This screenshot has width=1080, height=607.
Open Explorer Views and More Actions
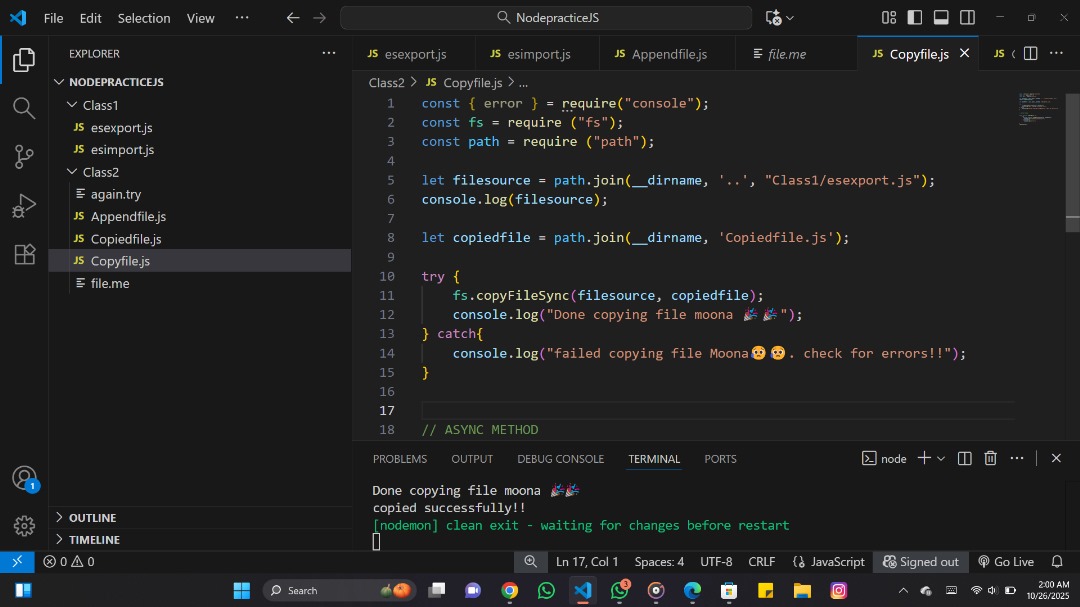[x=329, y=53]
